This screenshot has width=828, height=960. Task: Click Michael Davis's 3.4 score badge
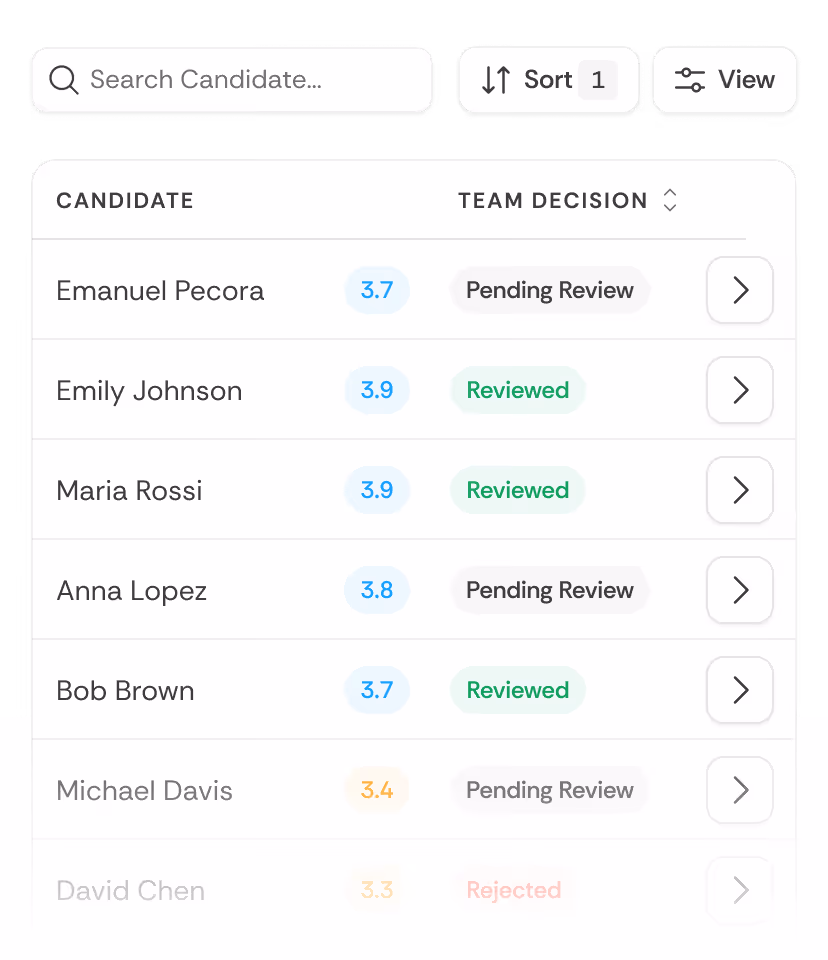click(x=377, y=790)
